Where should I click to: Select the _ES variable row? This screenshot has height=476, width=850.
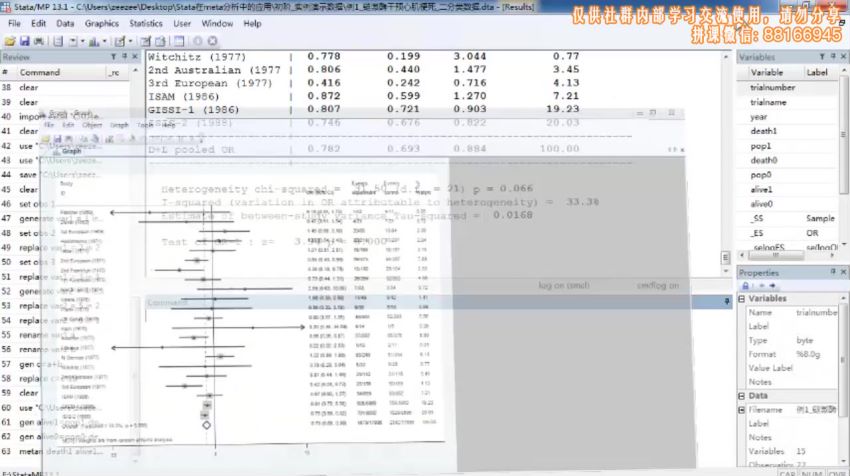tap(788, 233)
